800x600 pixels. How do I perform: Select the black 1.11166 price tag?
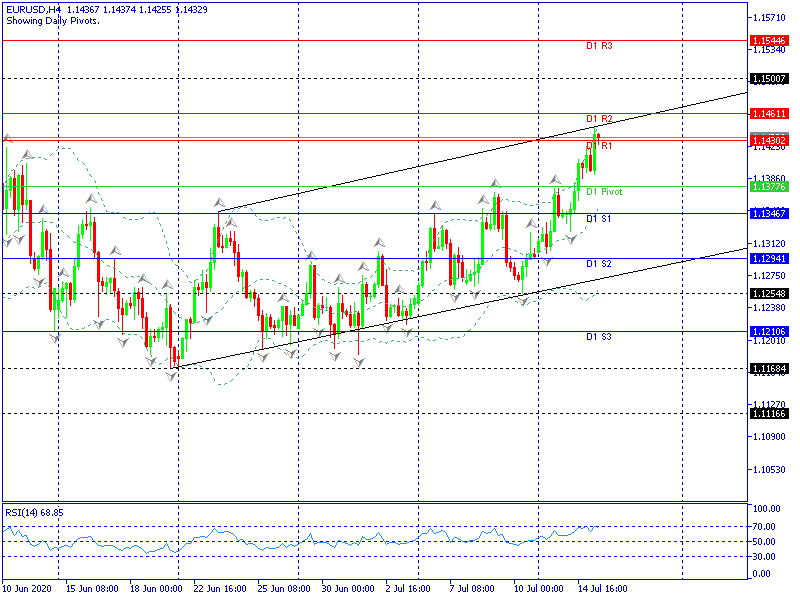pyautogui.click(x=769, y=413)
